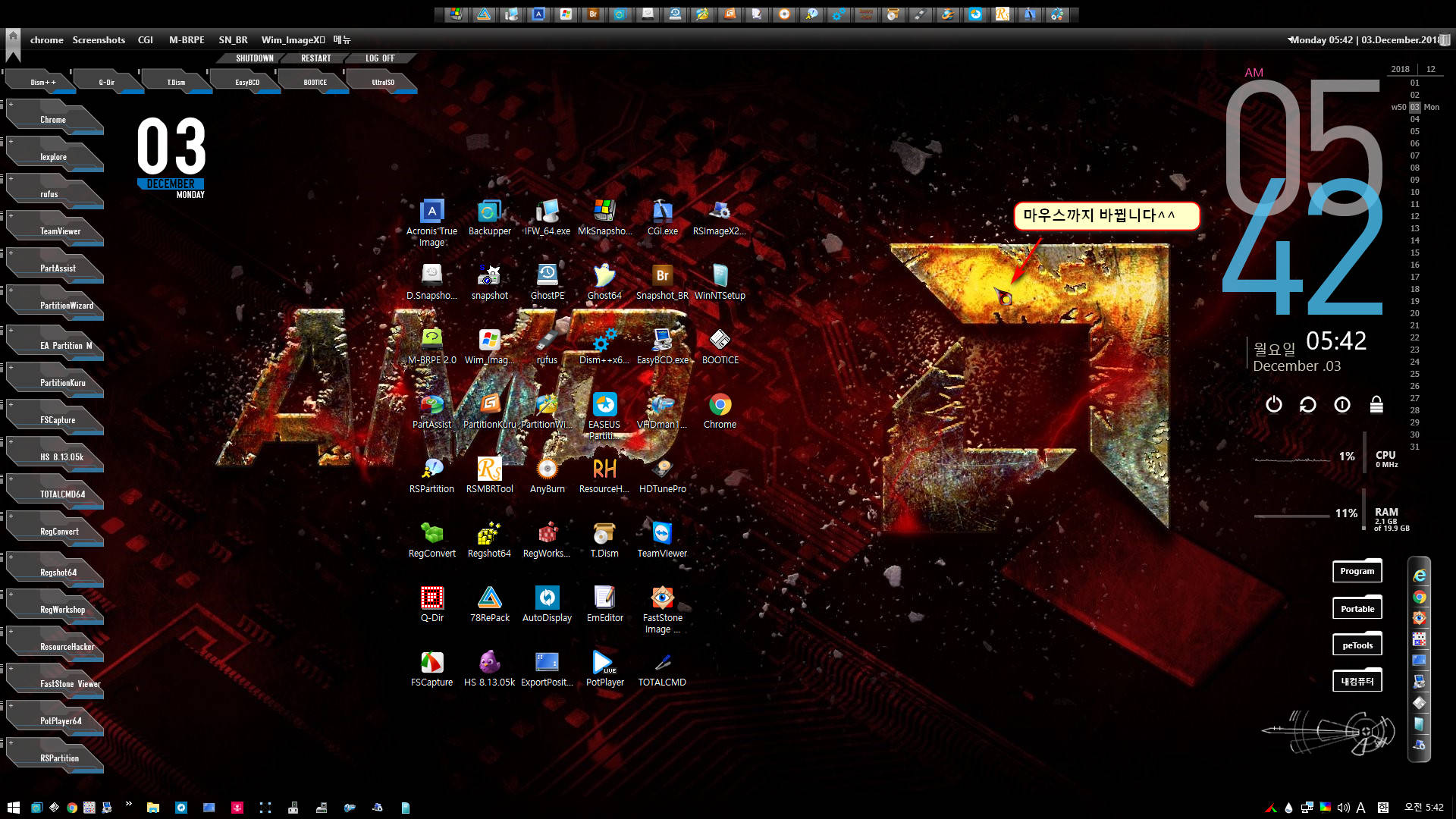Open the Windows Start button
This screenshot has height=819, width=1456.
(x=13, y=808)
